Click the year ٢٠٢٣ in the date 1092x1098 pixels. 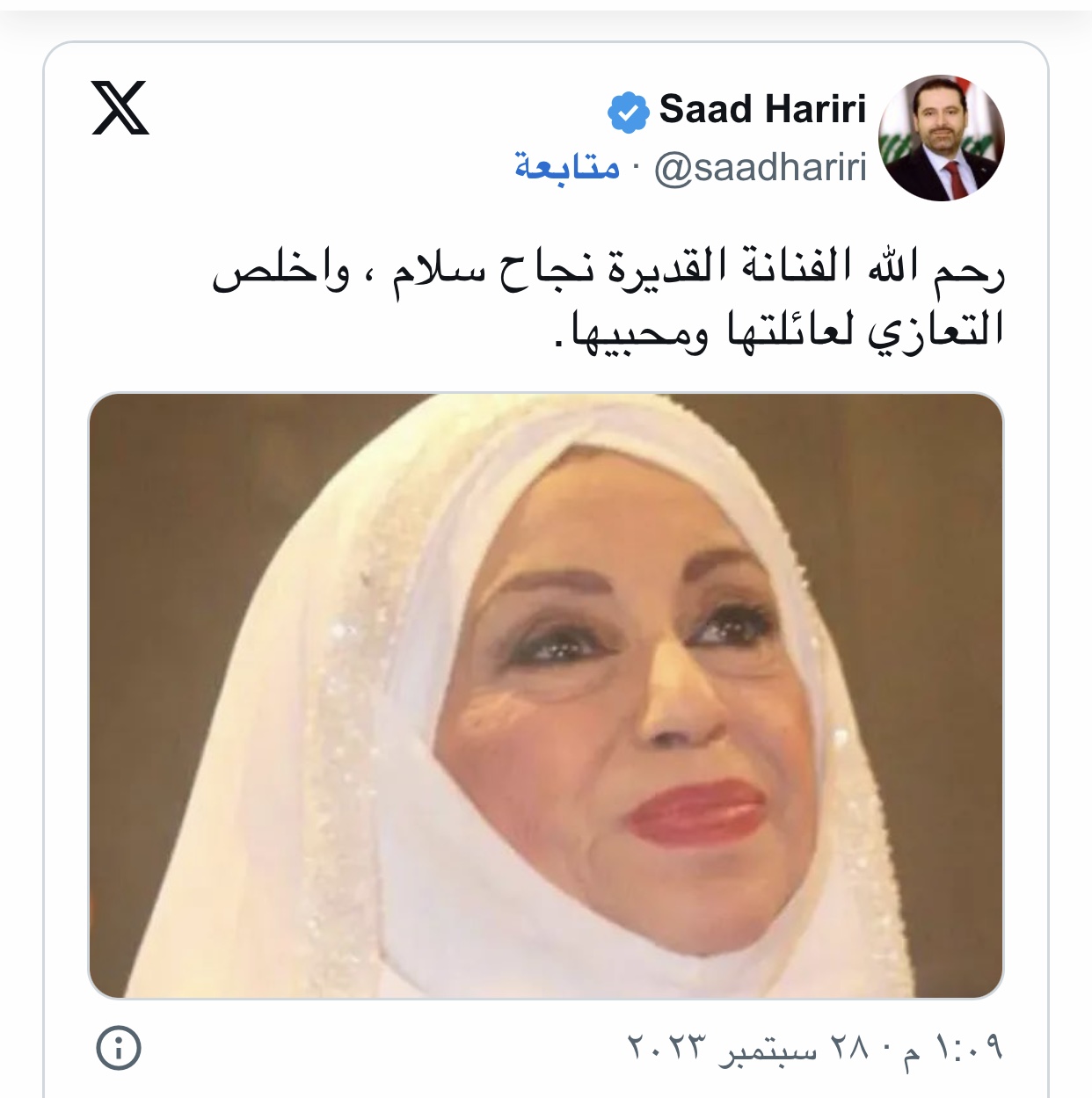(x=667, y=1047)
